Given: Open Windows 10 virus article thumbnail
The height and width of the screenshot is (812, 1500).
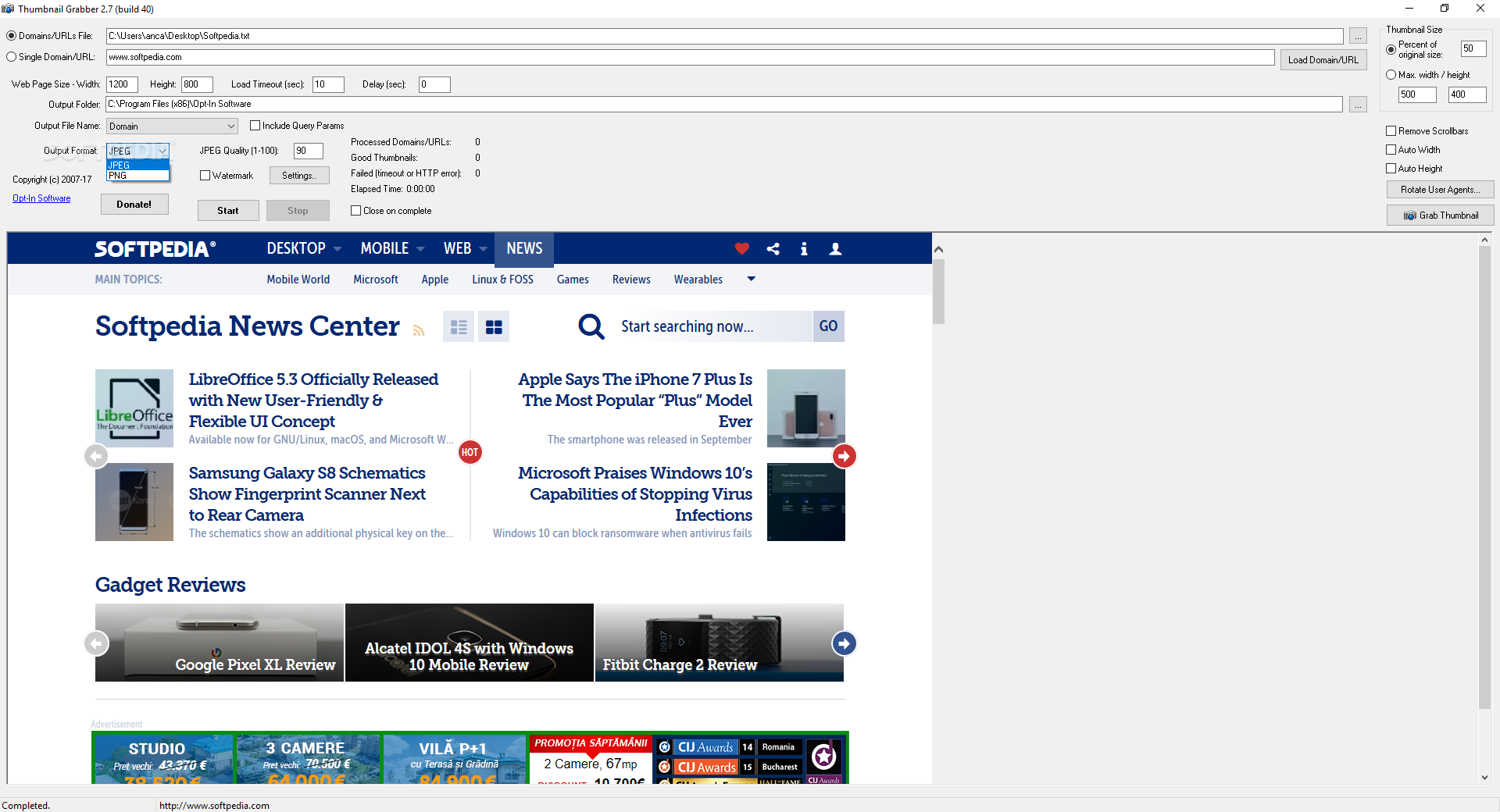Looking at the screenshot, I should tap(806, 502).
